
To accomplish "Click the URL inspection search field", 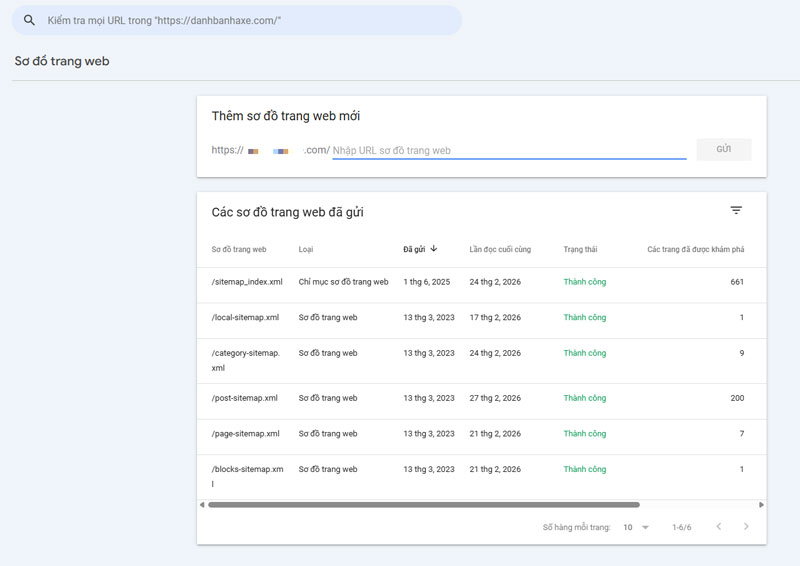I will pyautogui.click(x=237, y=20).
